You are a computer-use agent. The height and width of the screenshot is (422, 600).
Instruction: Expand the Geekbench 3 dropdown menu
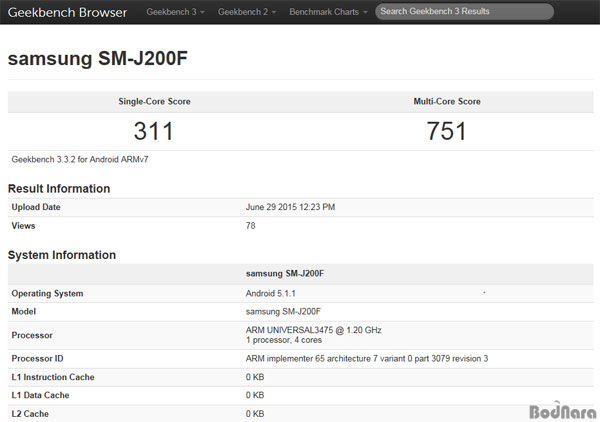coord(175,12)
